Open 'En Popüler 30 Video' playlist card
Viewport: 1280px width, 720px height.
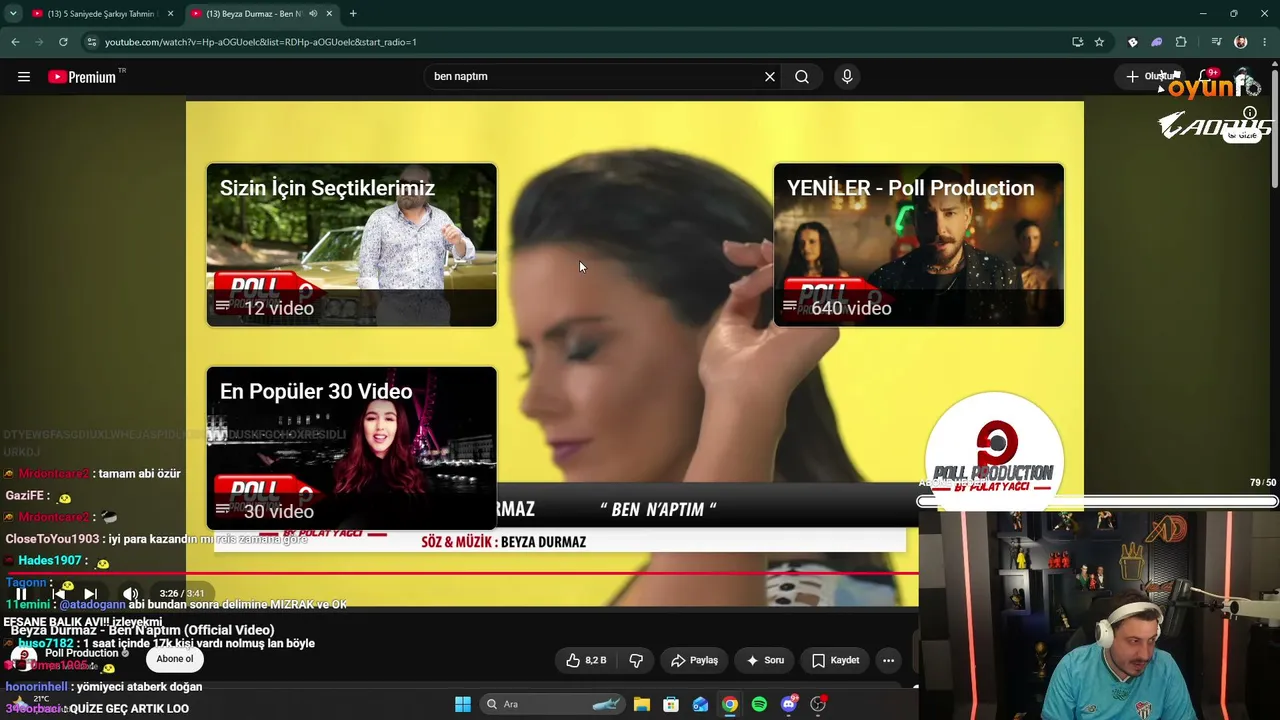coord(351,448)
